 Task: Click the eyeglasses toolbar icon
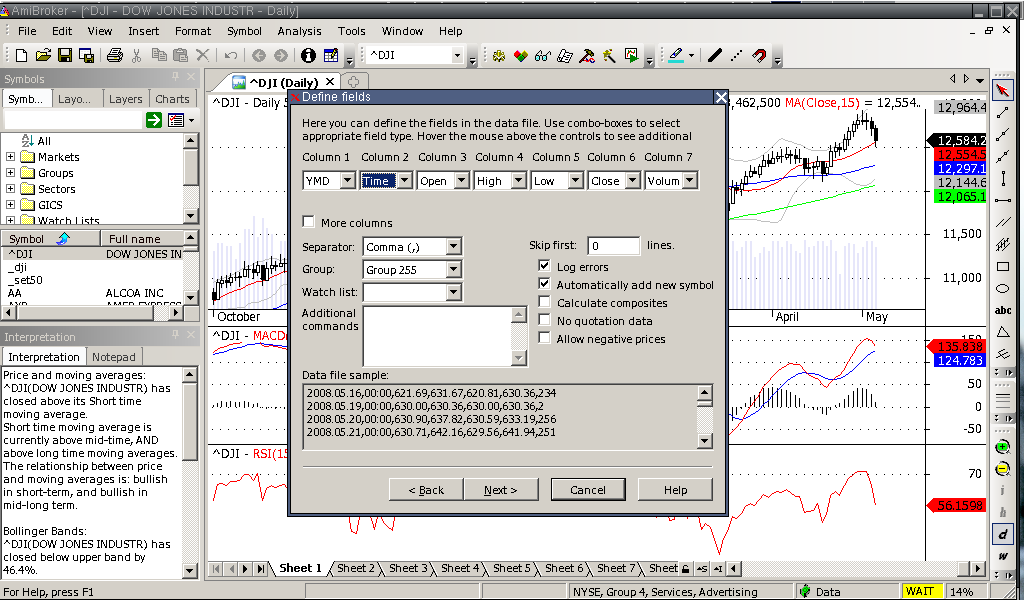click(x=543, y=56)
